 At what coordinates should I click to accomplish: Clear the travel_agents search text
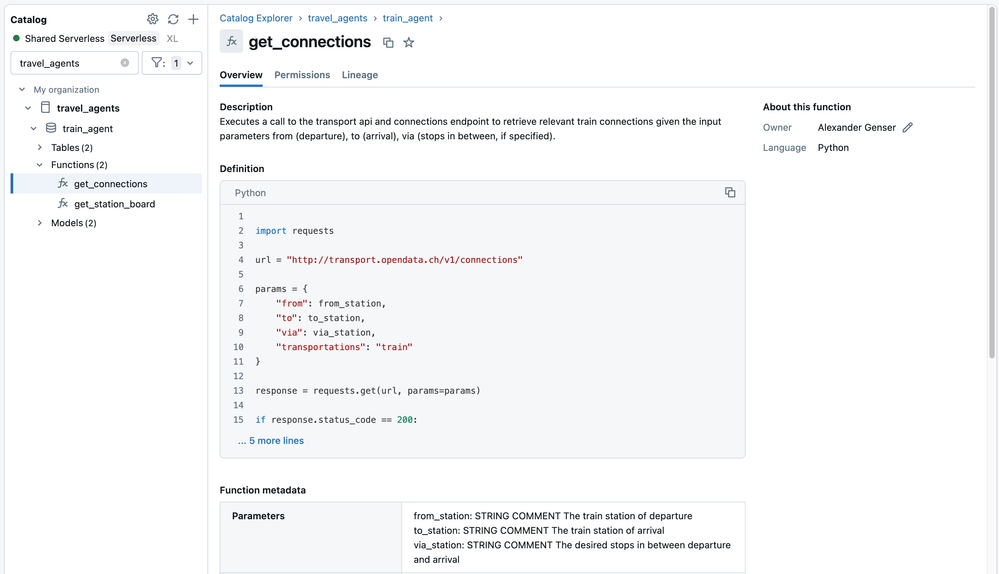coord(125,63)
